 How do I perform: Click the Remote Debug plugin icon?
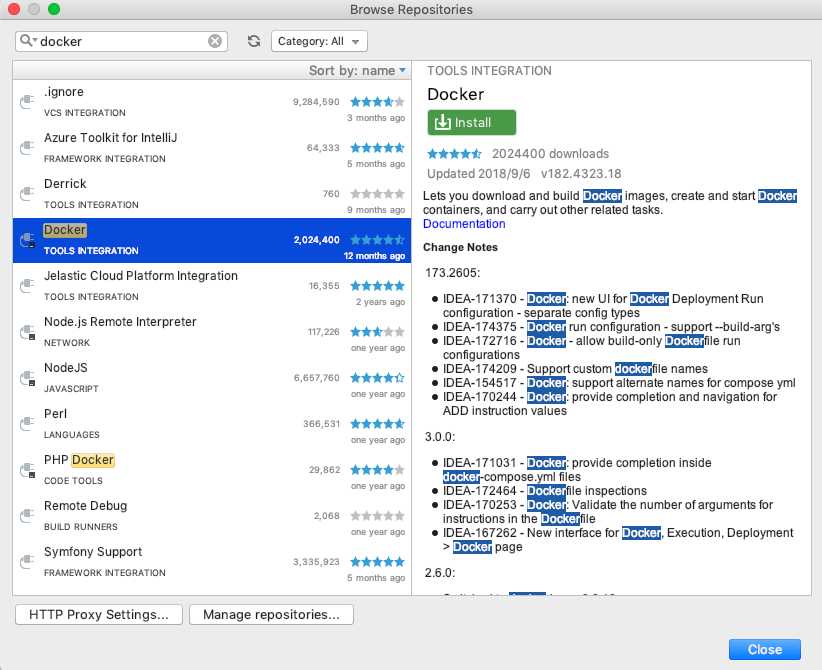27,516
